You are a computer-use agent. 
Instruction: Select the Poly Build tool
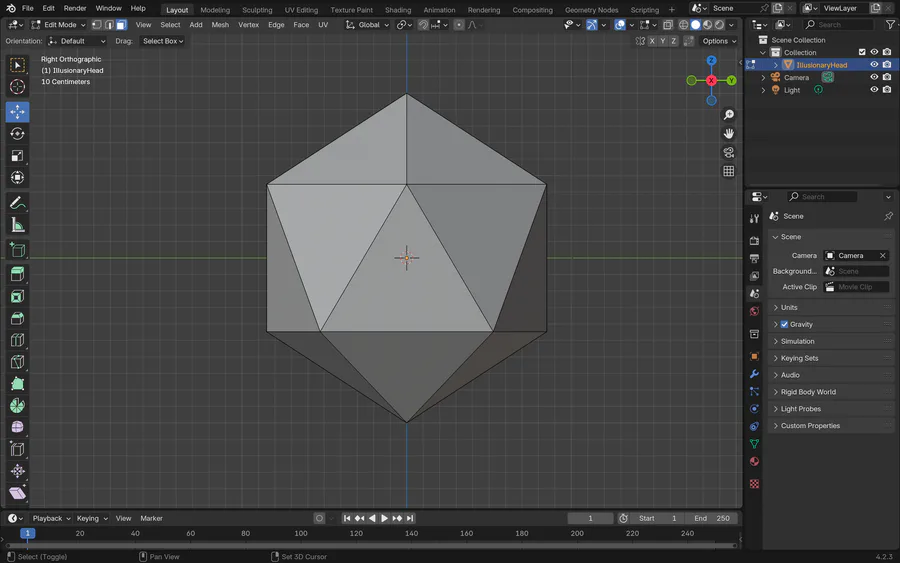click(17, 383)
